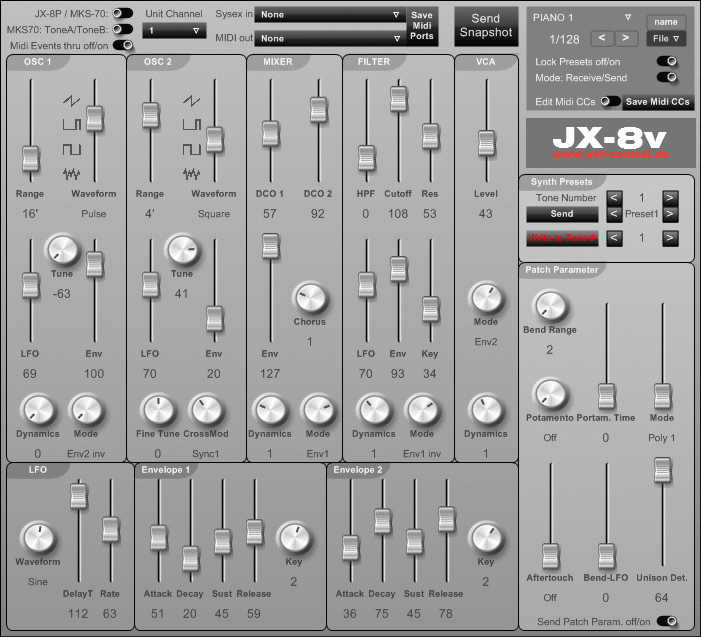The width and height of the screenshot is (701, 637).
Task: Click the Potamento knob
Action: [x=550, y=394]
